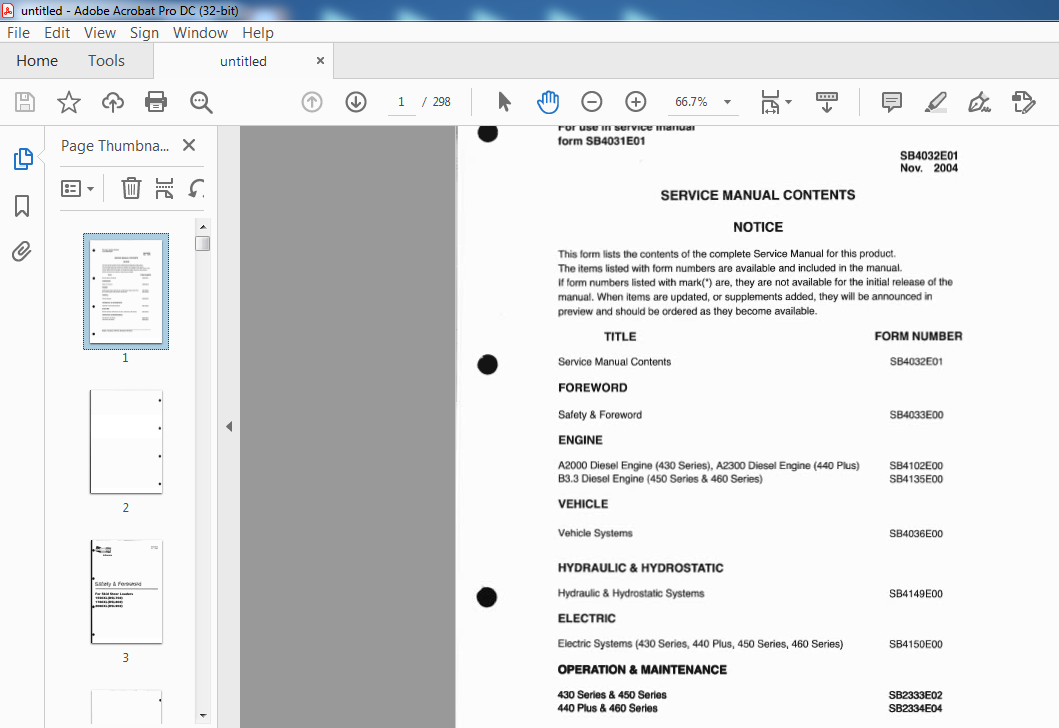The height and width of the screenshot is (728, 1059).
Task: Open the Sign menu
Action: [x=144, y=32]
